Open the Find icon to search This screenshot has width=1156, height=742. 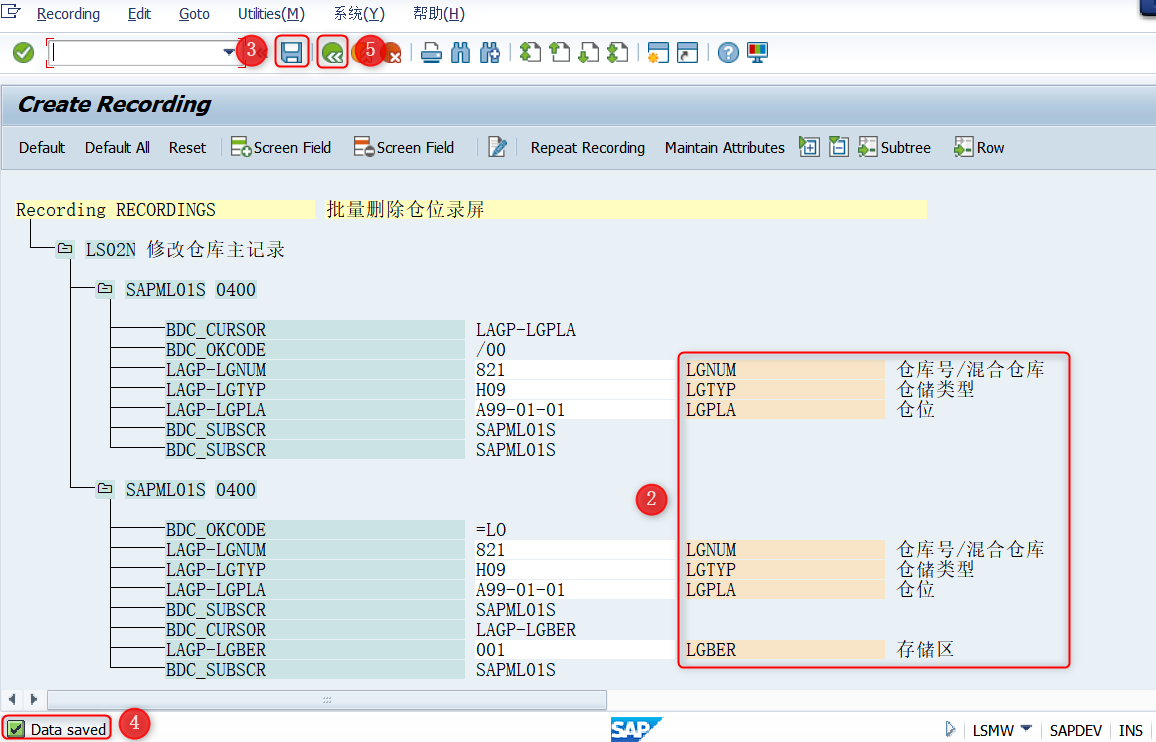click(x=460, y=52)
